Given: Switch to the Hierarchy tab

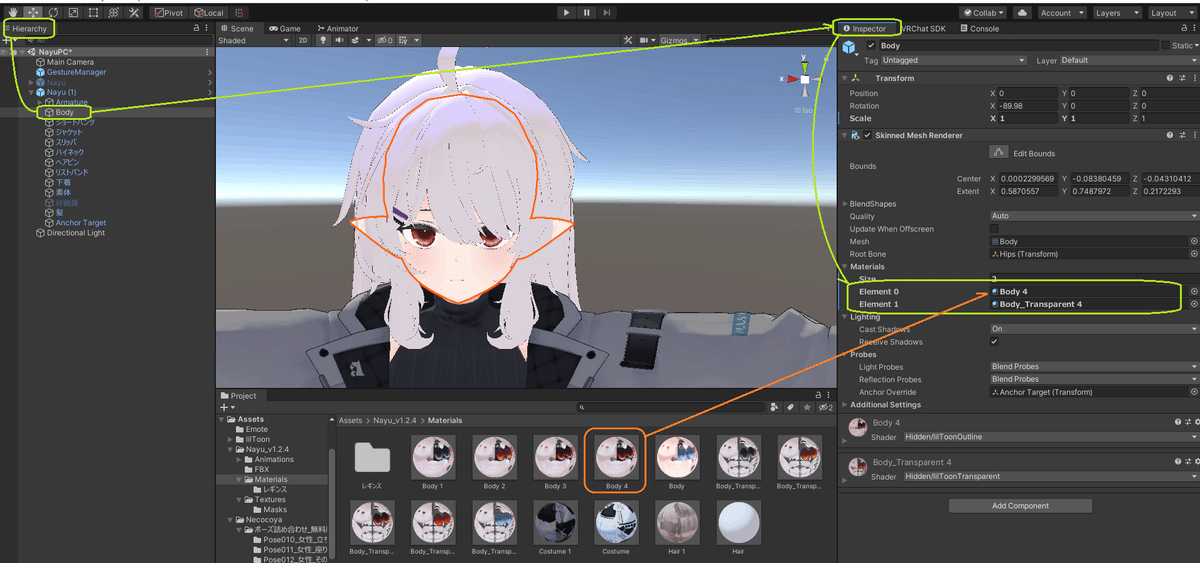Looking at the screenshot, I should 27,29.
